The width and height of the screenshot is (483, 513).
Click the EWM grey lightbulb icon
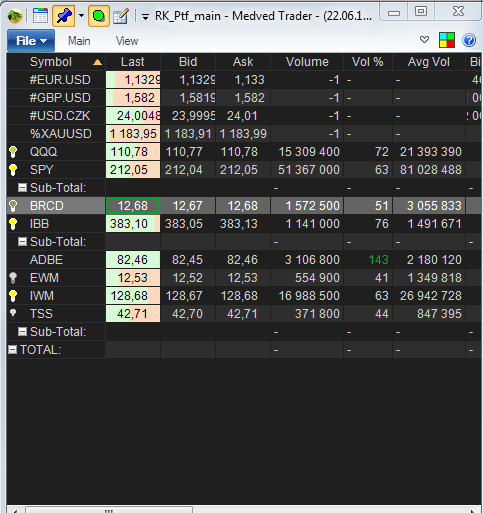13,278
